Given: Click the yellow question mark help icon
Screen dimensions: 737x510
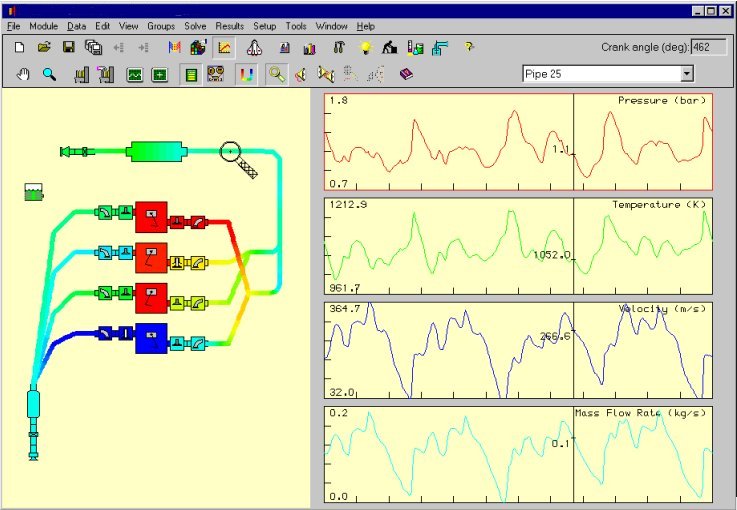Looking at the screenshot, I should (468, 47).
